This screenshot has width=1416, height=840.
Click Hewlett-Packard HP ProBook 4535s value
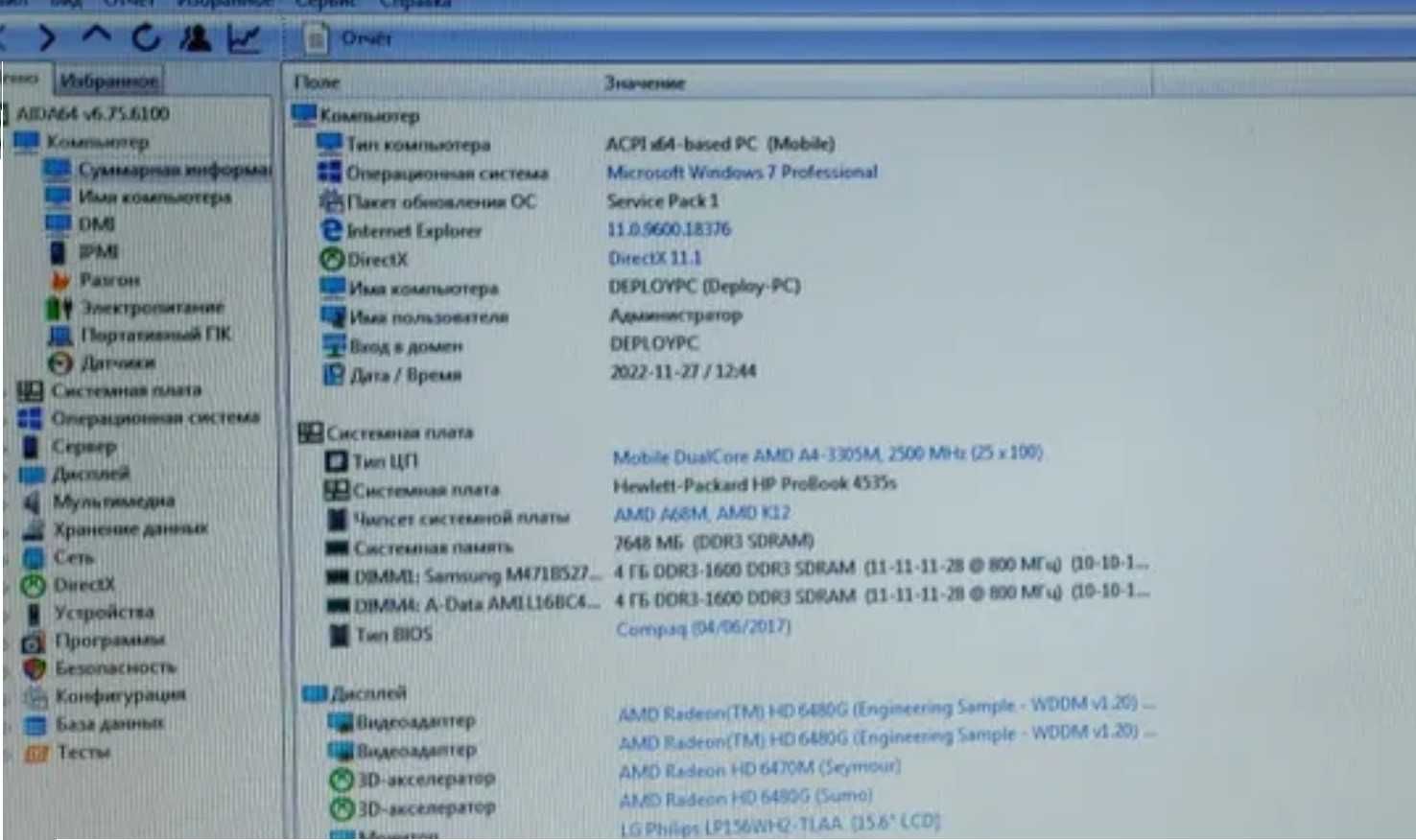(x=755, y=484)
